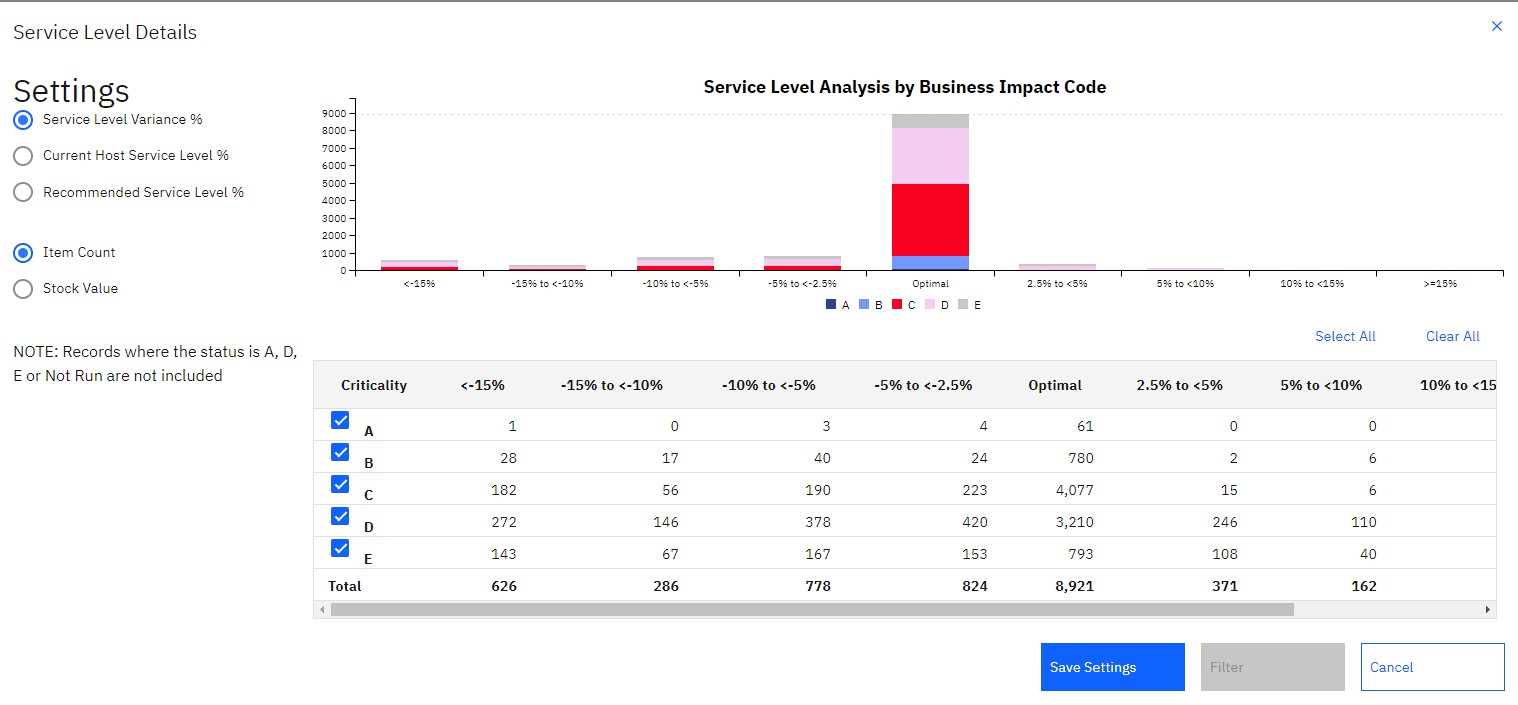Click the -5% to <-2.5% column header
Image resolution: width=1518 pixels, height=705 pixels.
[922, 385]
